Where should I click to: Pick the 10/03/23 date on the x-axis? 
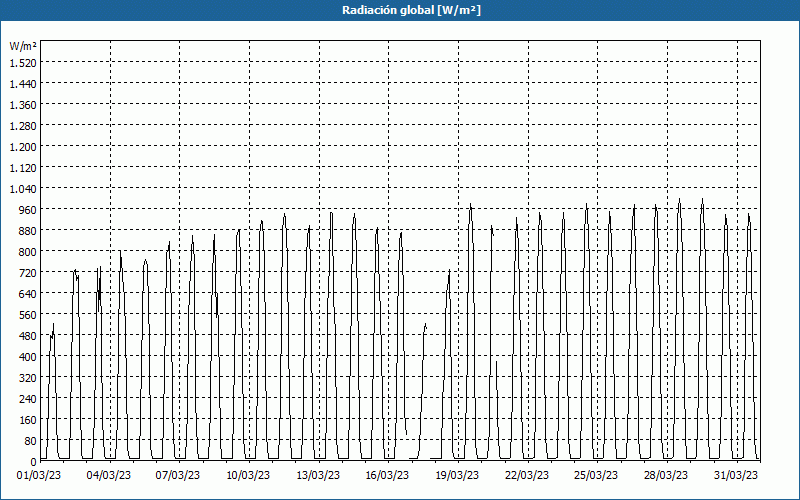click(x=248, y=475)
